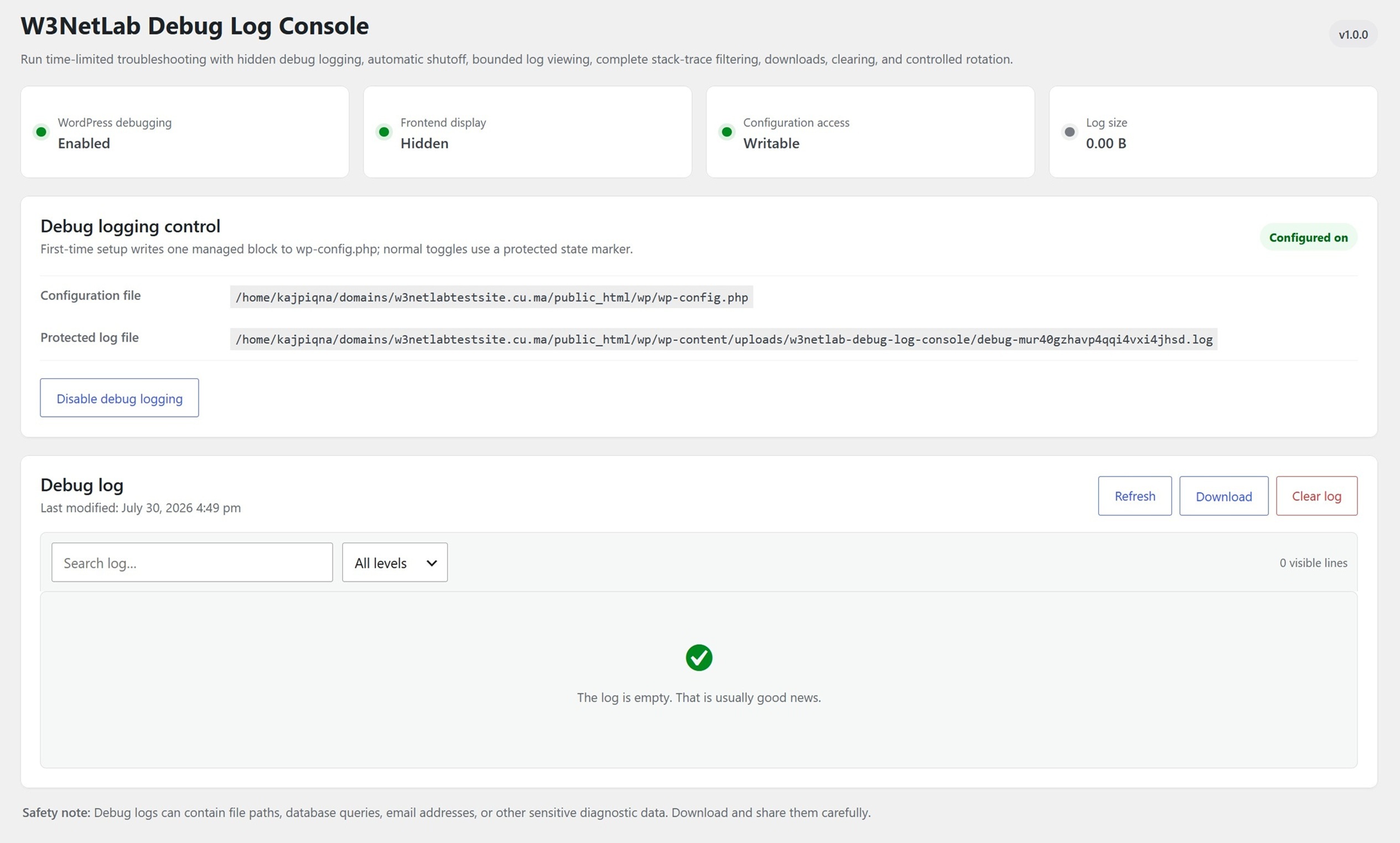Screen dimensions: 1400x843
Task: Click the v1.0.0 version badge
Action: (1353, 35)
